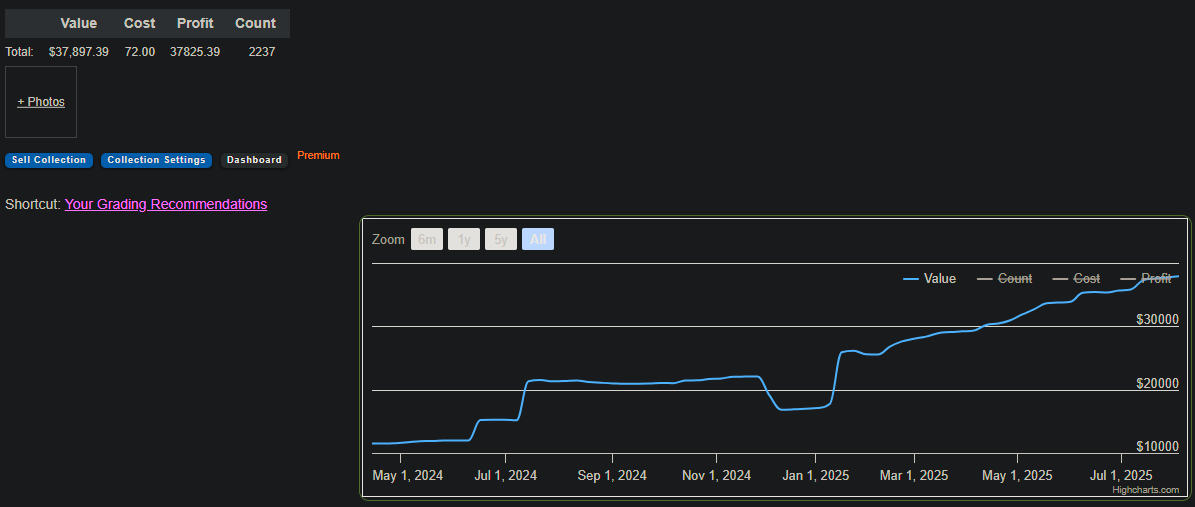The height and width of the screenshot is (507, 1195).
Task: Click the Shortcut: label
Action: tap(33, 204)
